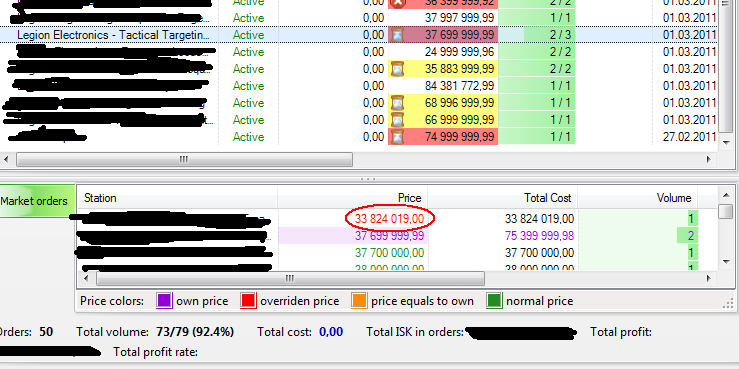Screen dimensions: 739x369
Task: Click the purple own price color swatch
Action: point(164,301)
